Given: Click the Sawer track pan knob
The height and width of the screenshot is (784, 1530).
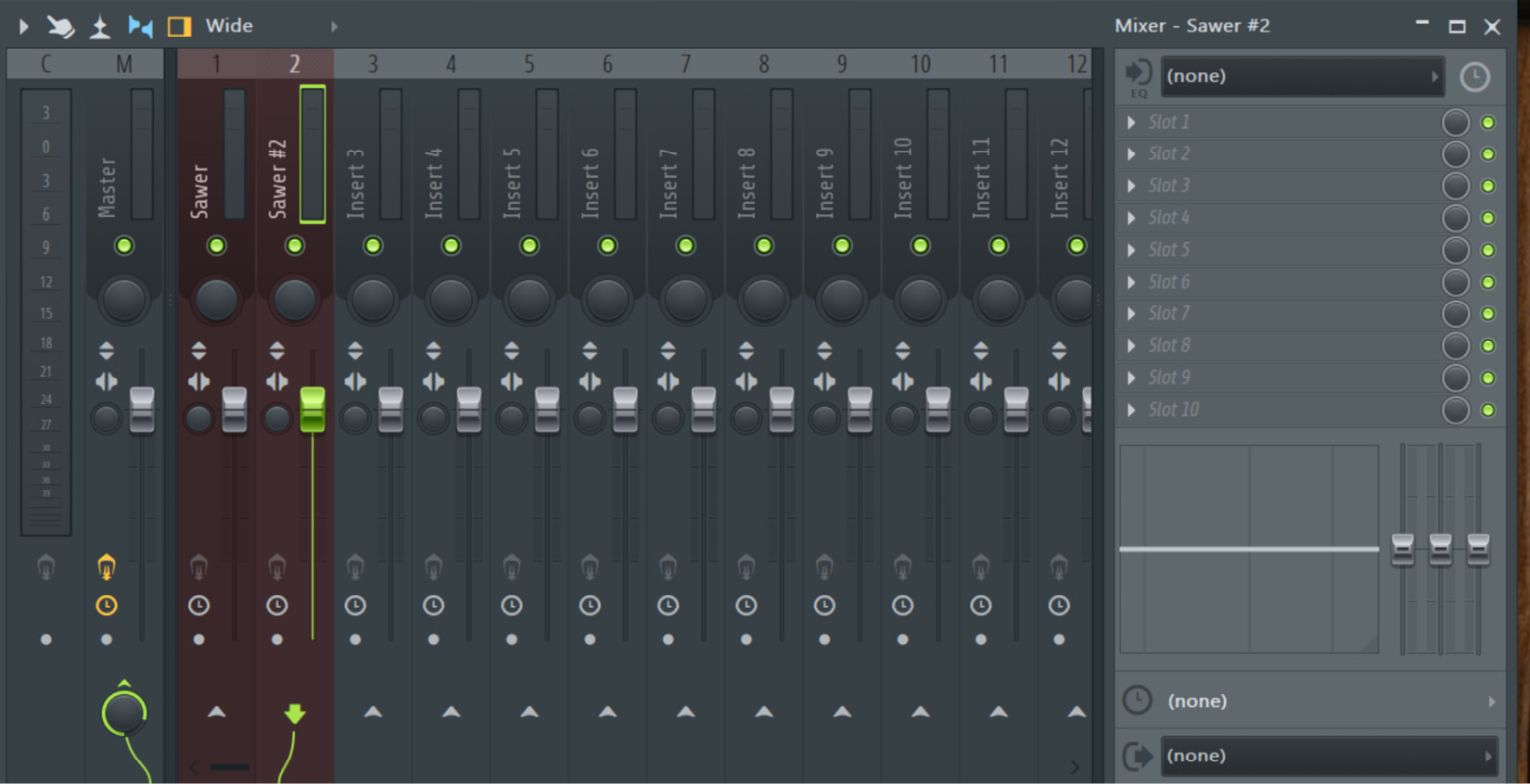Looking at the screenshot, I should tap(216, 299).
